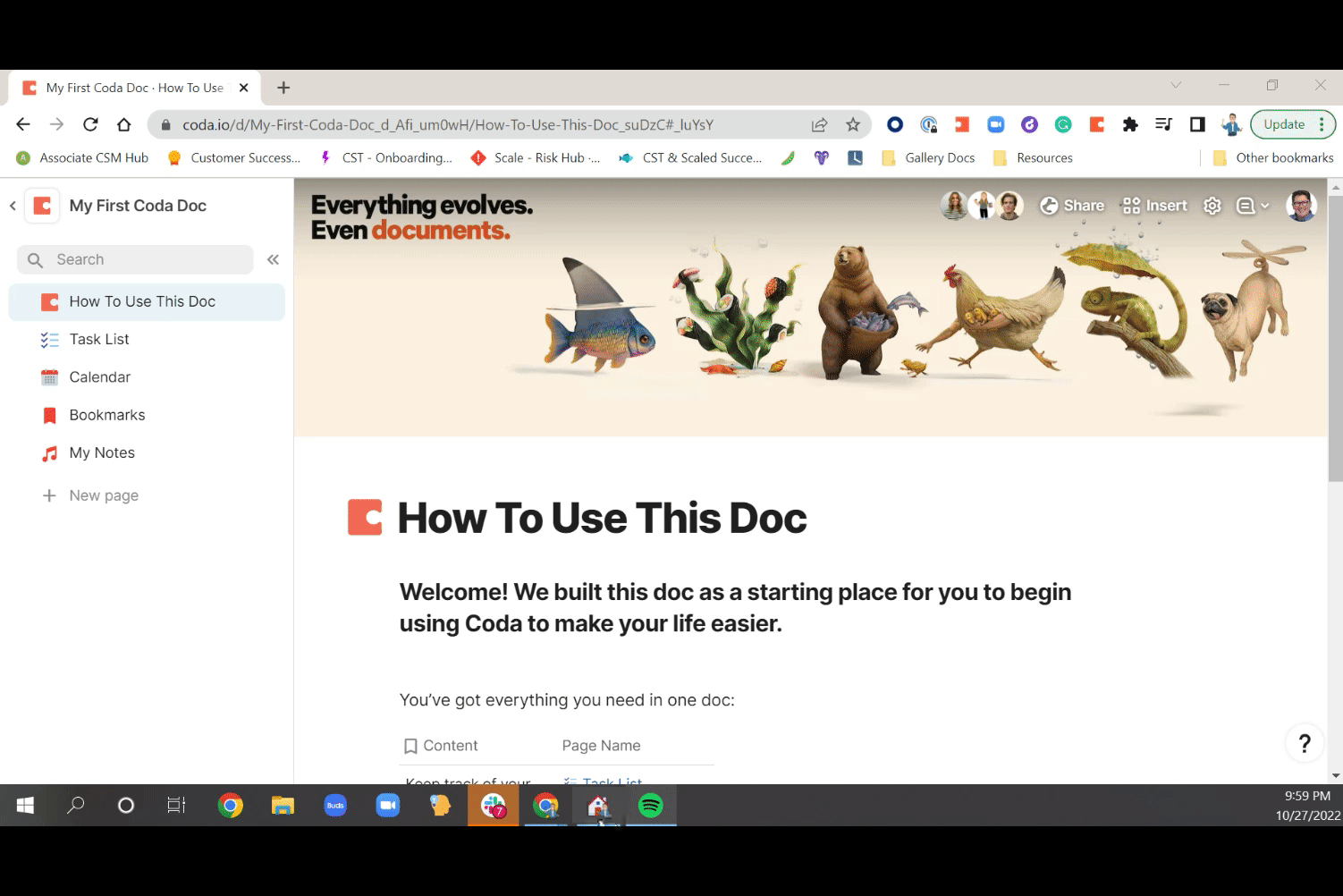This screenshot has height=896, width=1343.
Task: Click the back chevron beside the doc title
Action: [x=13, y=206]
